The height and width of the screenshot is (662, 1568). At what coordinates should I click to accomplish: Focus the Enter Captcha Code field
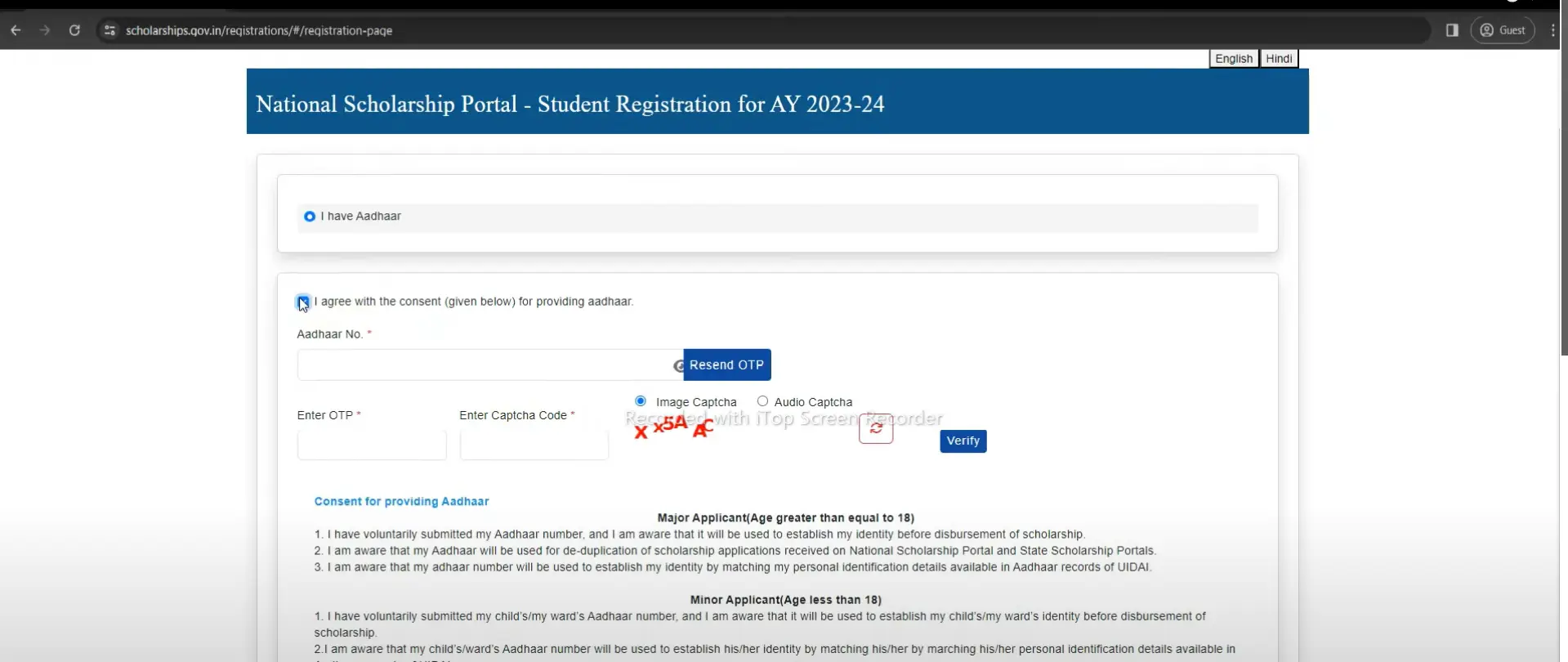(x=534, y=445)
